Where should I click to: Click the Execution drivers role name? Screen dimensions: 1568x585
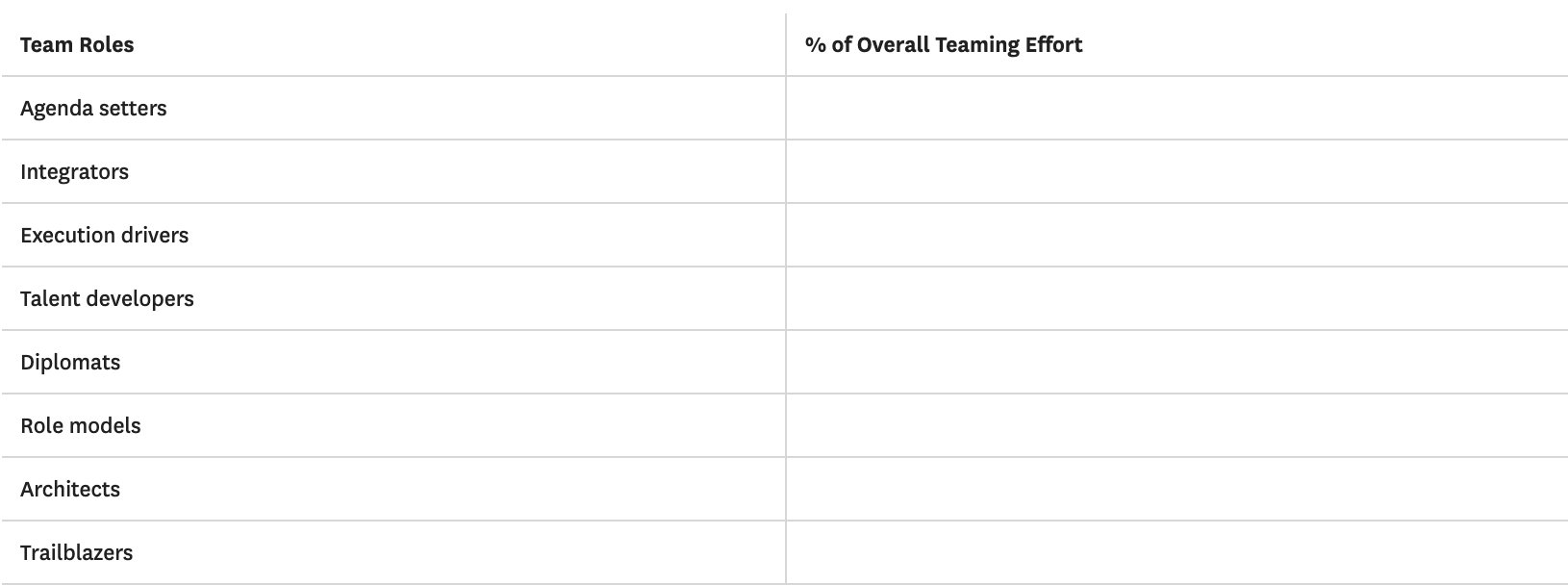pyautogui.click(x=104, y=236)
